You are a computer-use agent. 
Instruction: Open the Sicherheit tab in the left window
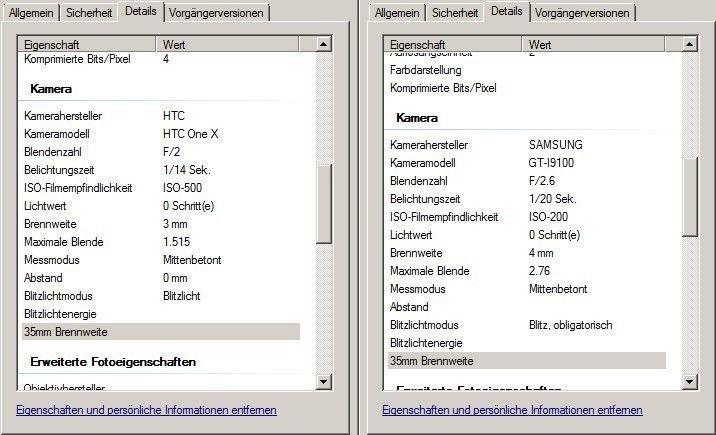tap(89, 13)
